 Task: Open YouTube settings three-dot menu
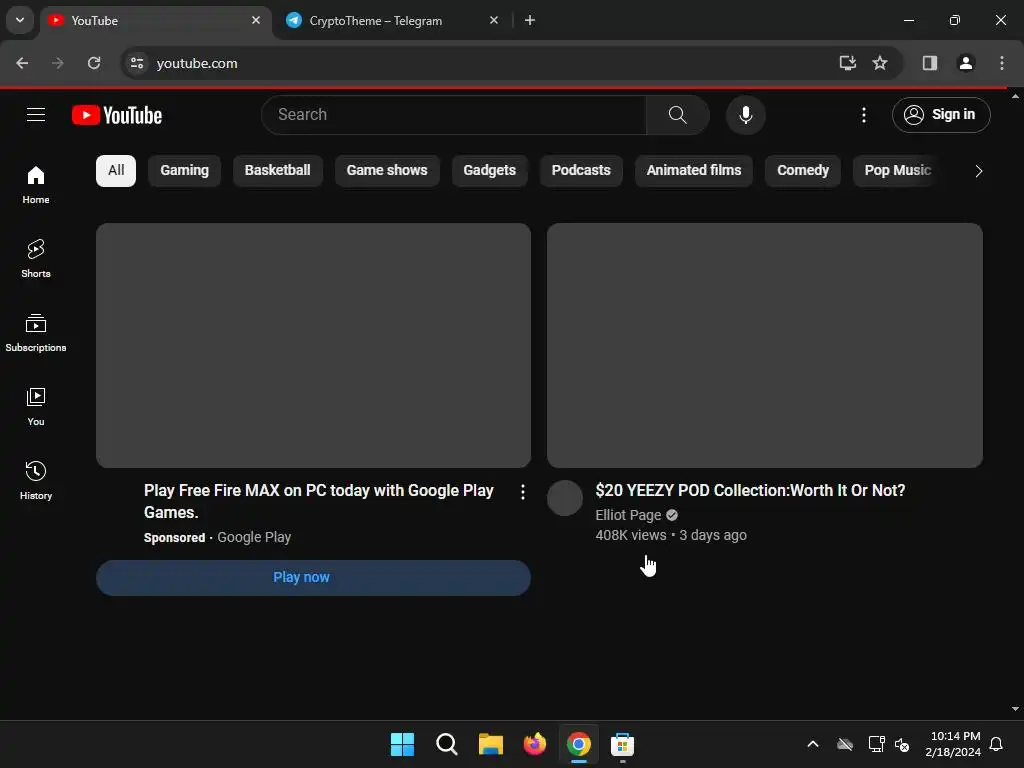(863, 115)
